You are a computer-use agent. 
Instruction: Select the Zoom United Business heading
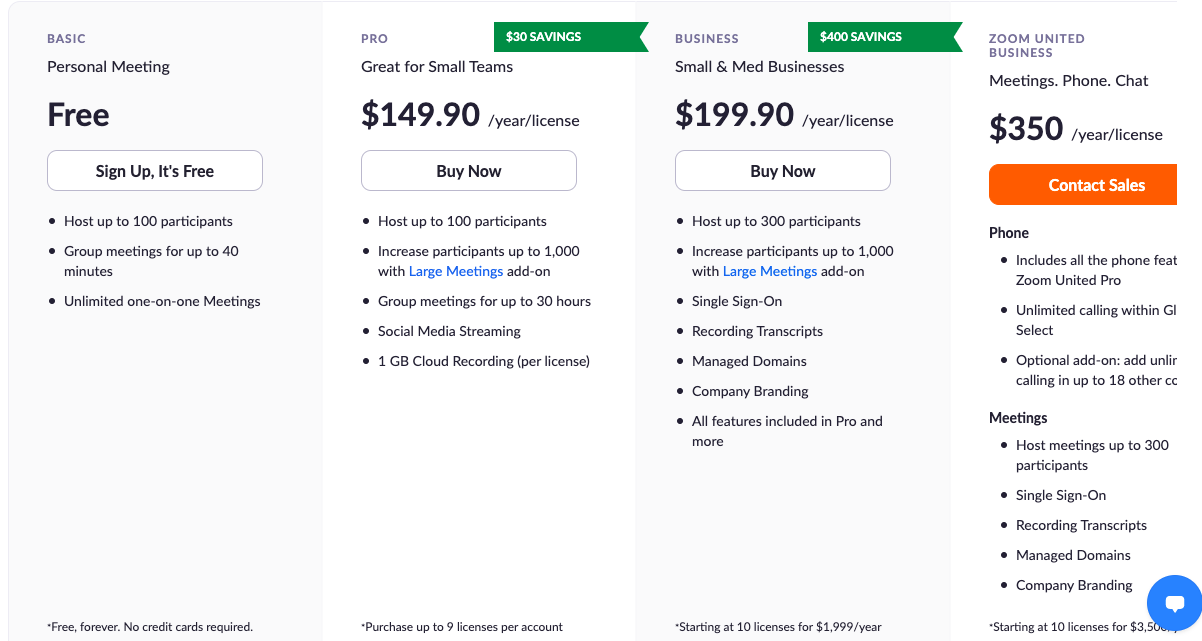click(x=1036, y=45)
